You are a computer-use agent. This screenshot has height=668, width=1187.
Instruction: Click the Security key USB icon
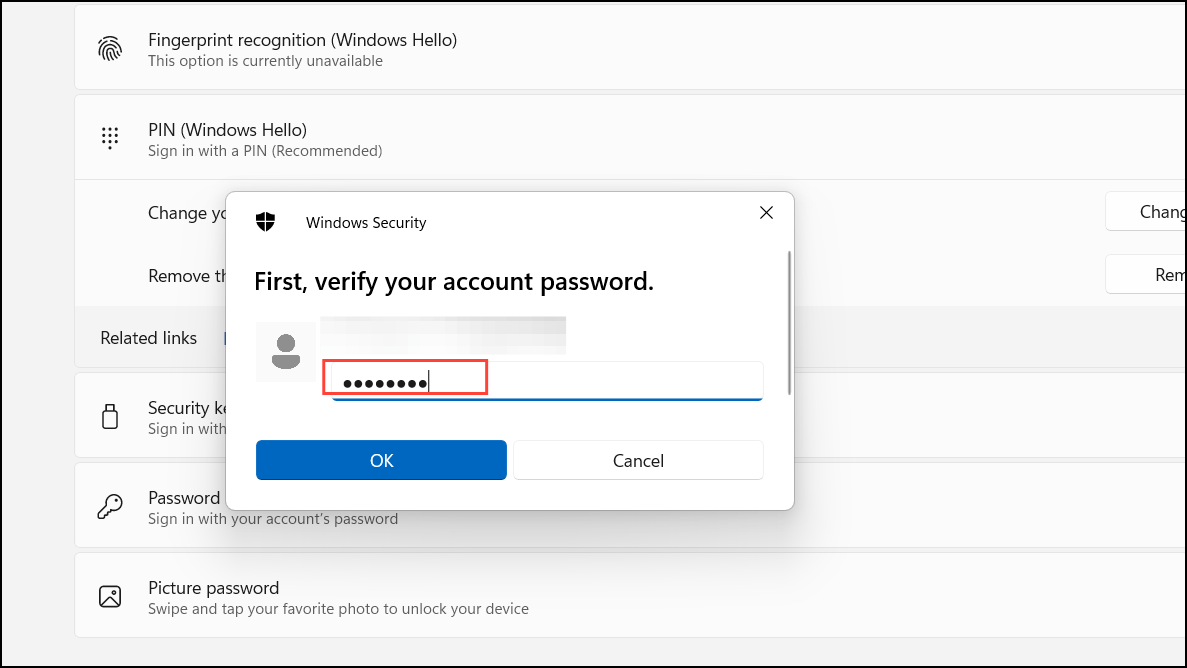[110, 415]
